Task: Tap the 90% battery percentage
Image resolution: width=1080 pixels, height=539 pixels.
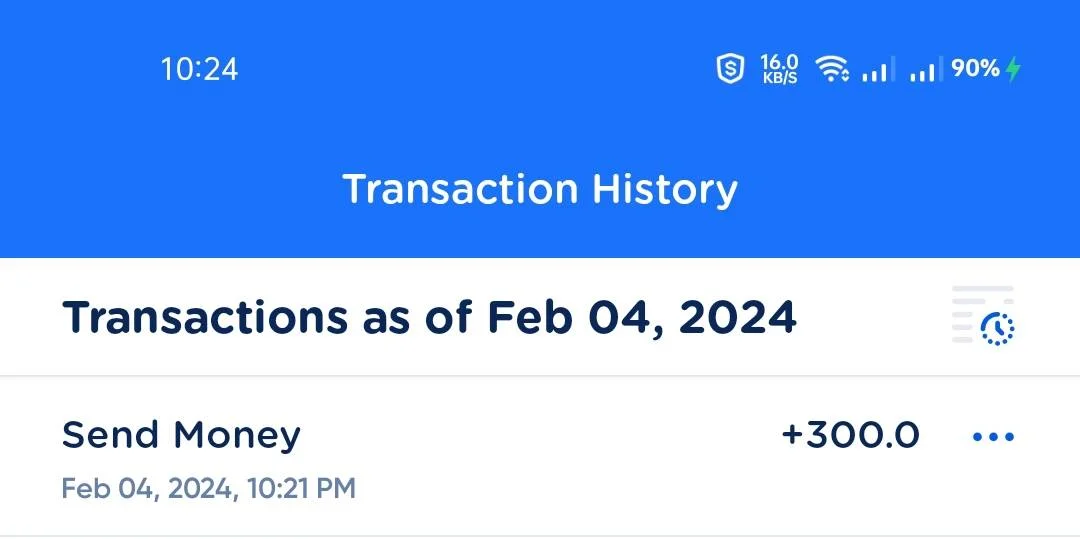Action: (x=975, y=69)
